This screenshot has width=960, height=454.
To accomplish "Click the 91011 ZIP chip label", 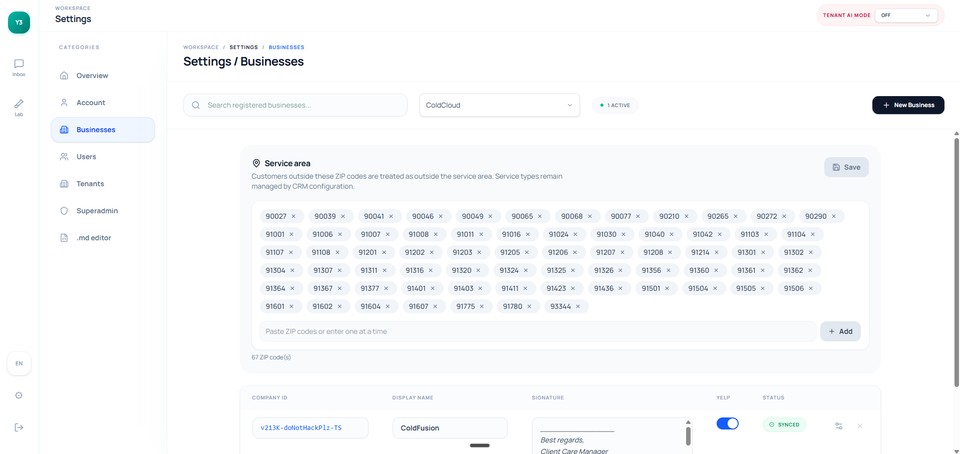I will coord(464,234).
